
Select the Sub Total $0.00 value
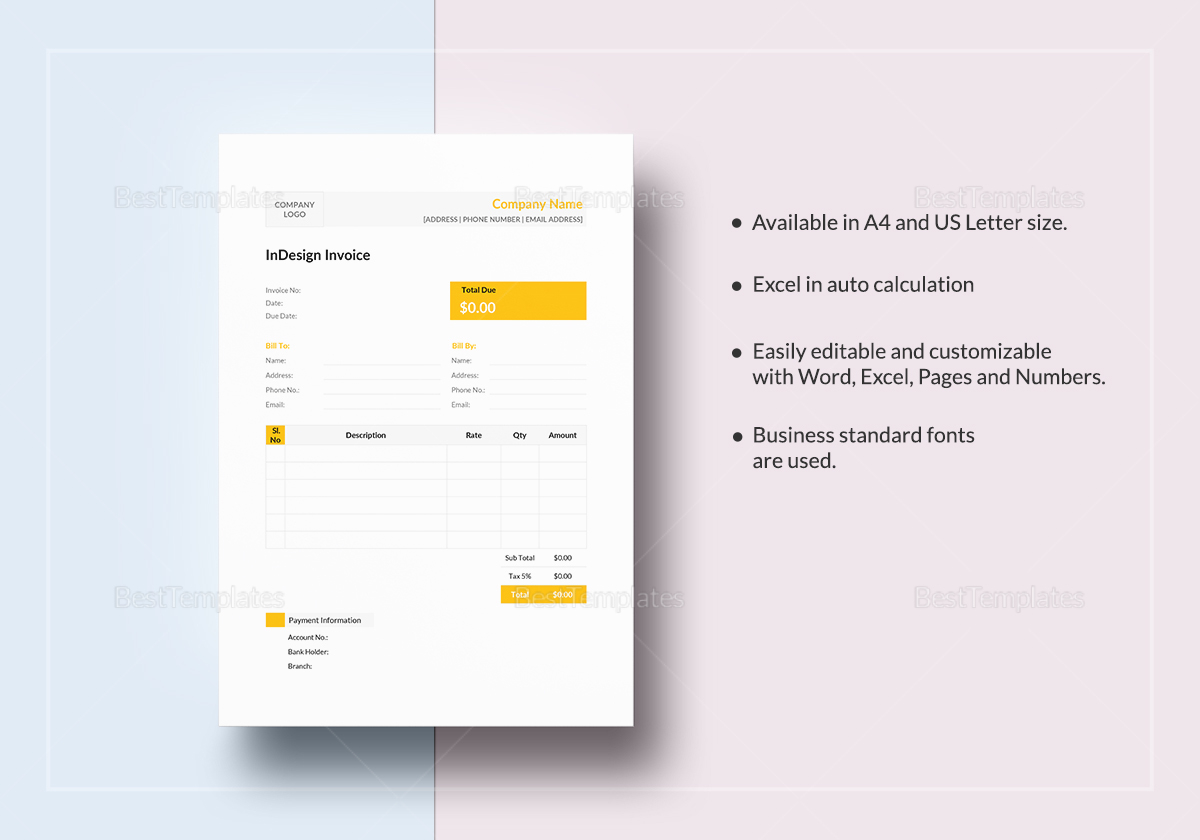[563, 557]
